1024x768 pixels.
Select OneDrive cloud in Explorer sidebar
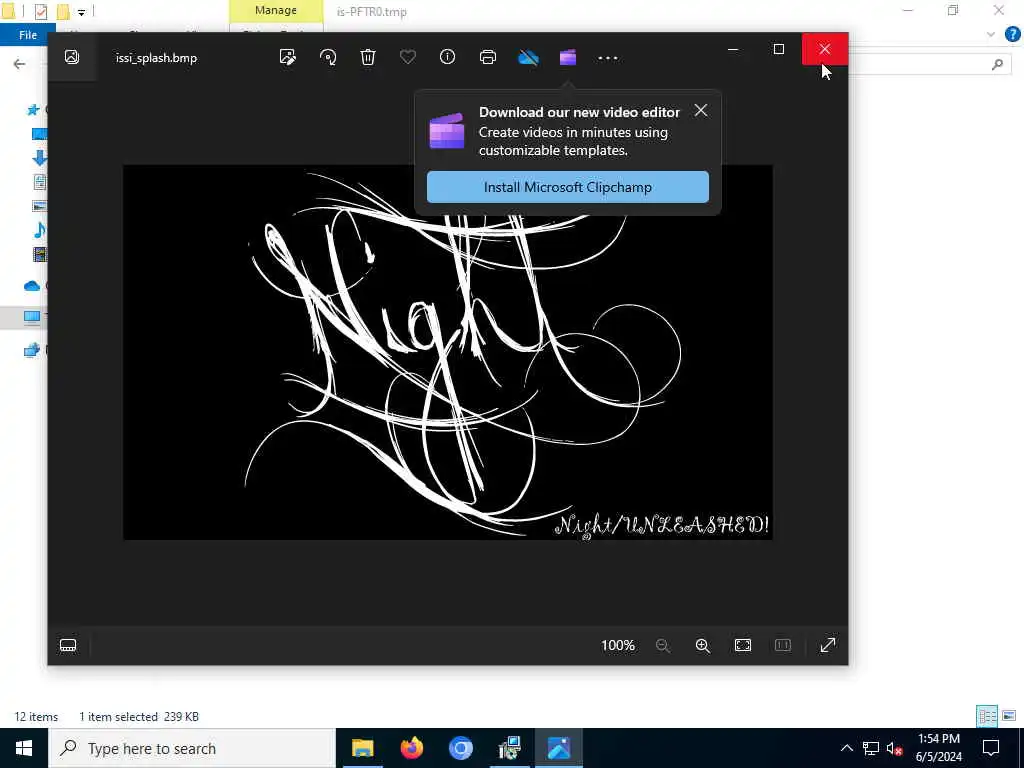(32, 285)
